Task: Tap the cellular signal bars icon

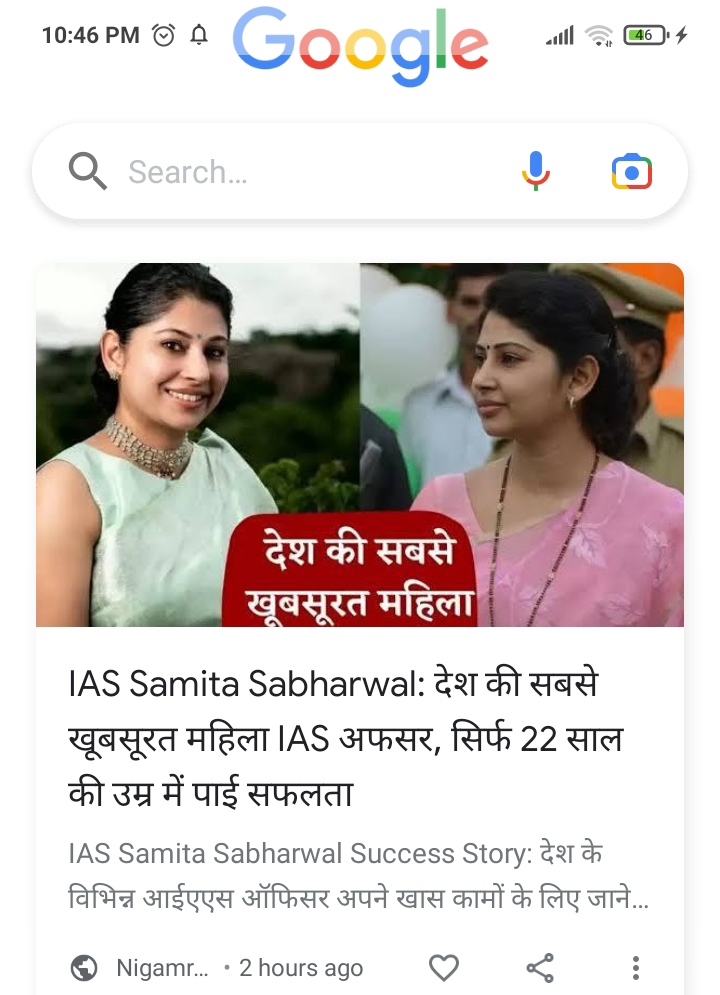Action: 560,36
